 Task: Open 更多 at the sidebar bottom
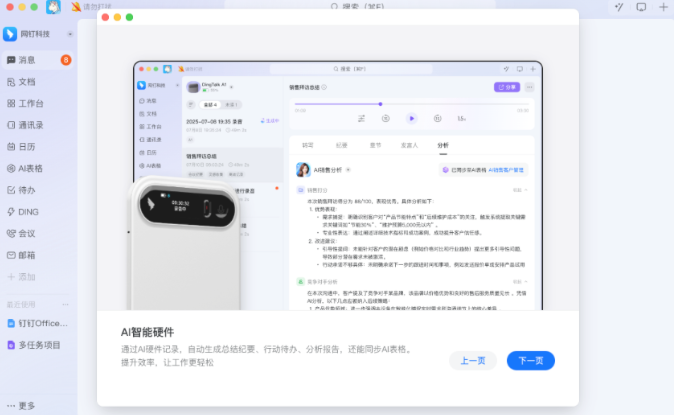(x=21, y=406)
